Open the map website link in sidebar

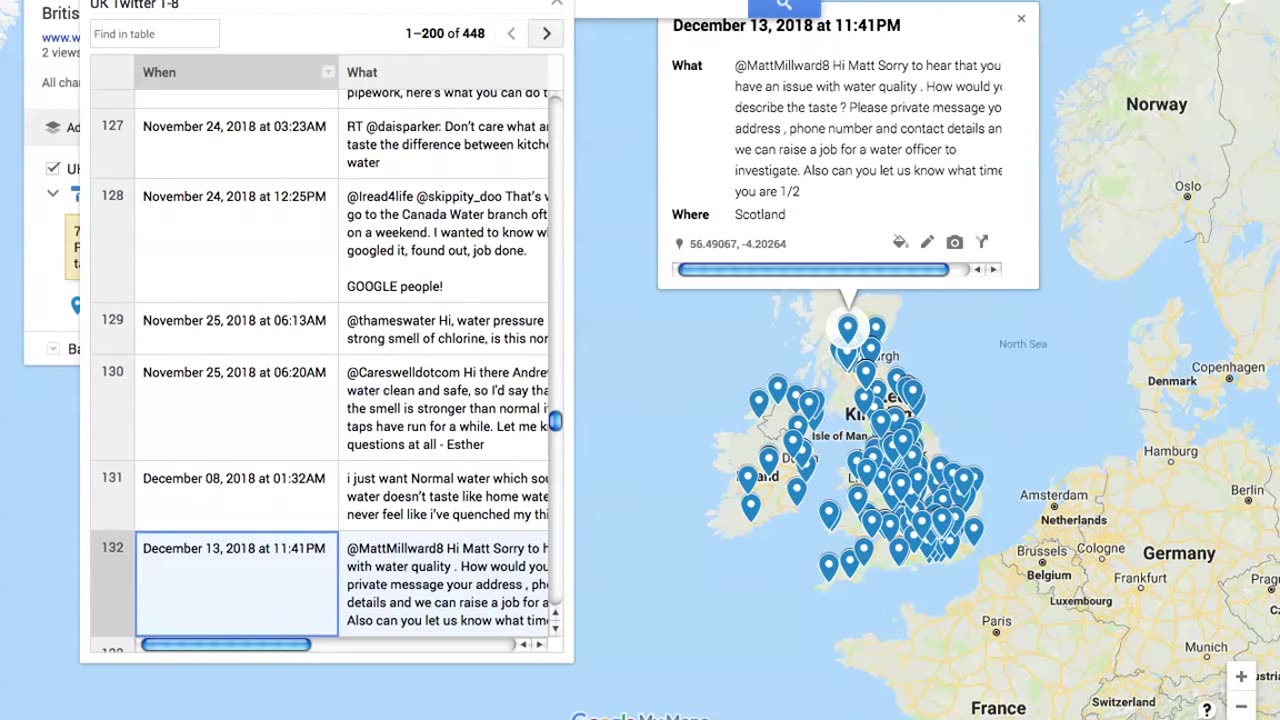pos(60,38)
